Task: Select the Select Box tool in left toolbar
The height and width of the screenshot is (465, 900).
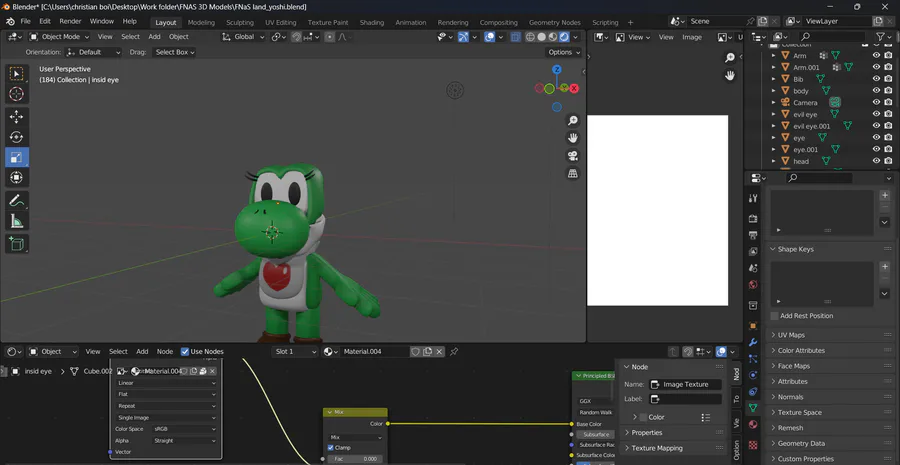Action: click(x=17, y=73)
